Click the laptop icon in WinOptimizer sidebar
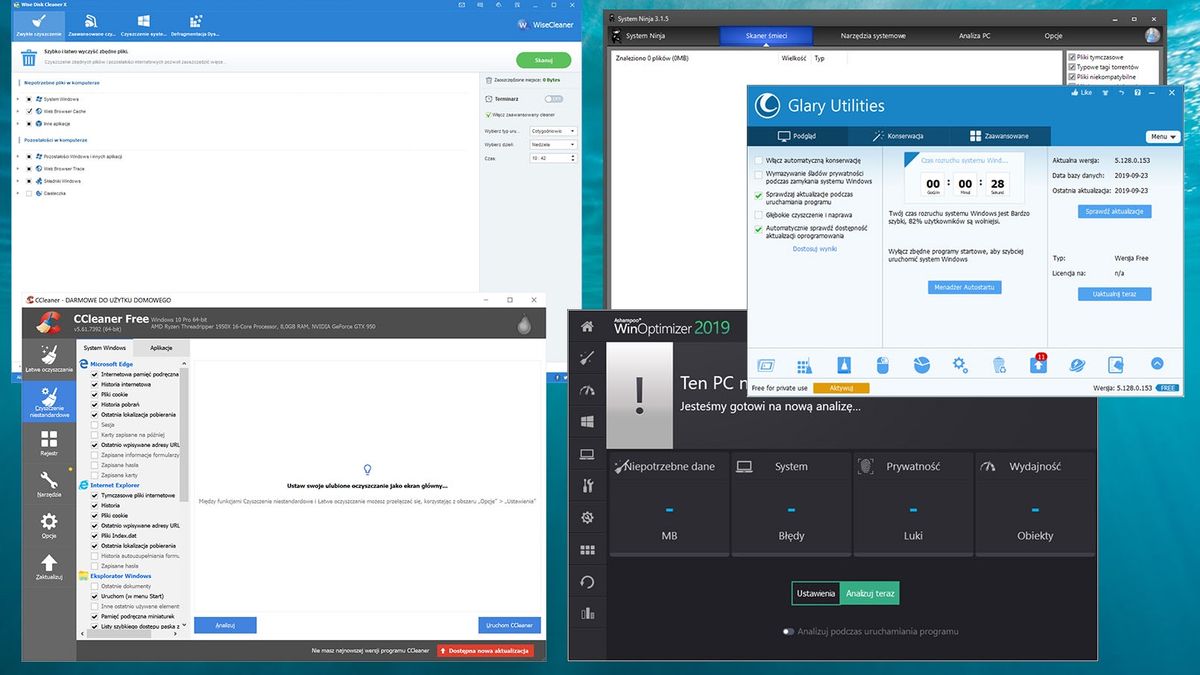1200x675 pixels. (x=588, y=454)
